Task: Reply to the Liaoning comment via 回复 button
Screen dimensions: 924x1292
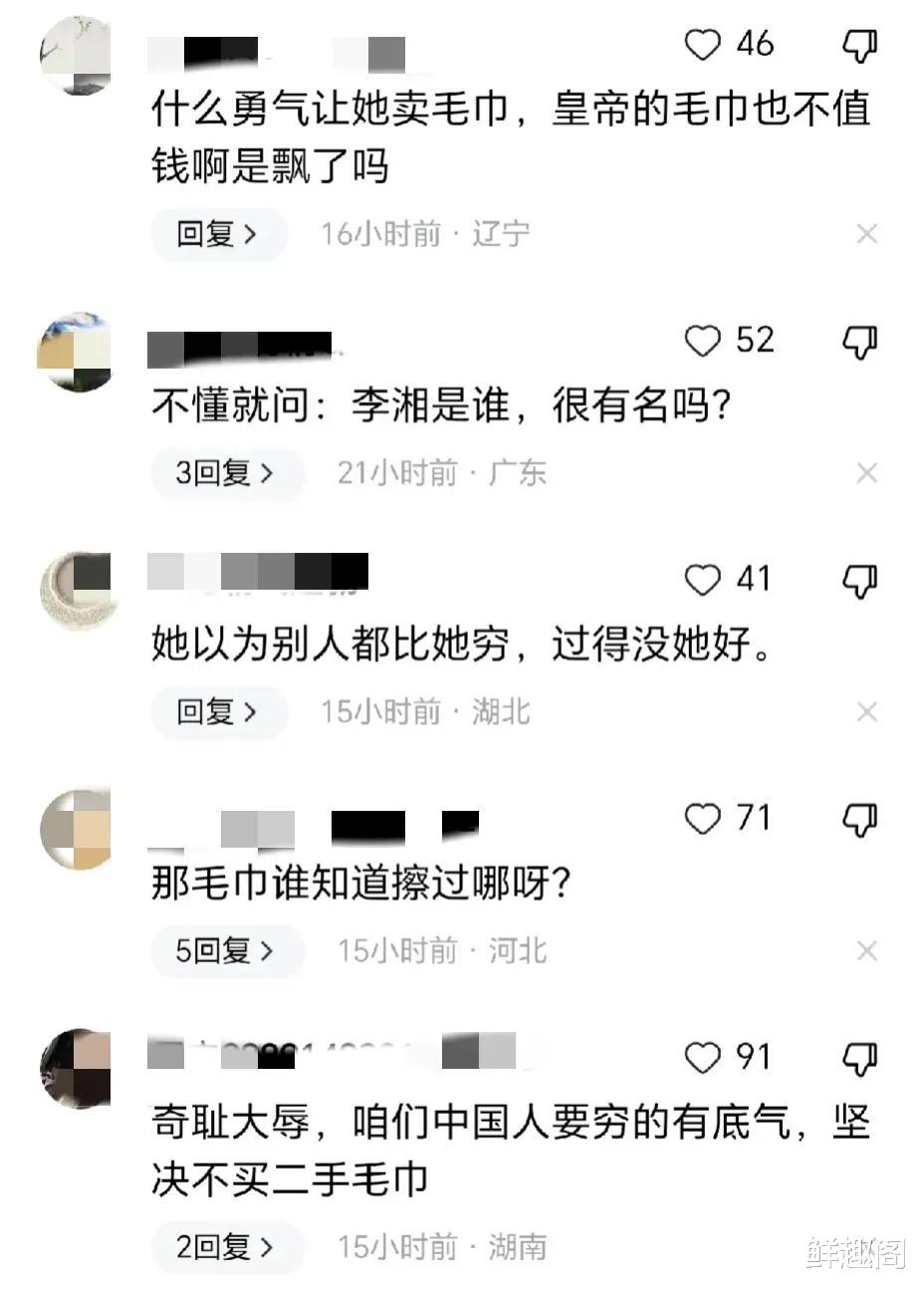Action: tap(219, 234)
